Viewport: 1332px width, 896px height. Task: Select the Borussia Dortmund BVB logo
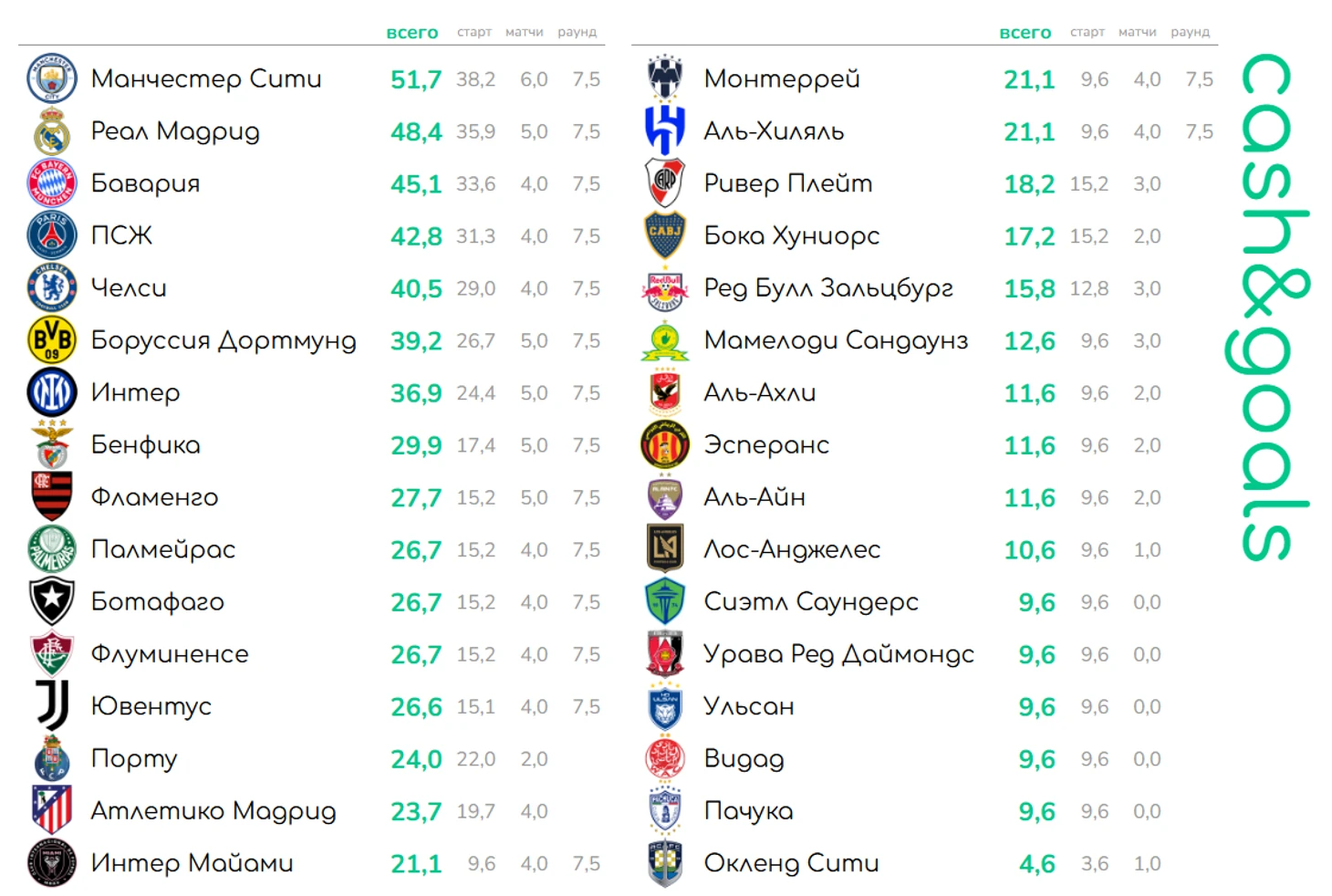52,340
